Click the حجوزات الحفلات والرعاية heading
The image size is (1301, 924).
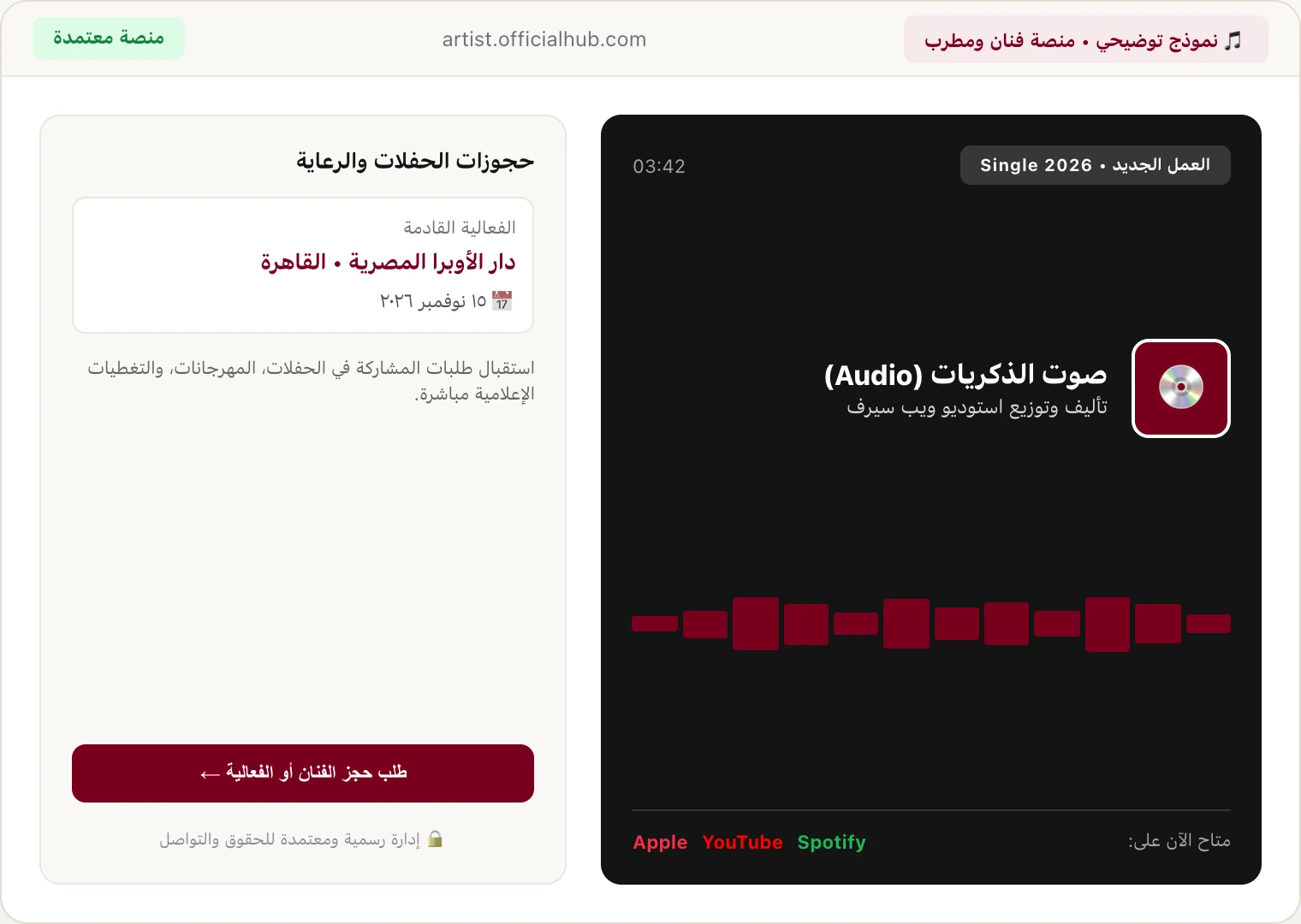coord(415,161)
